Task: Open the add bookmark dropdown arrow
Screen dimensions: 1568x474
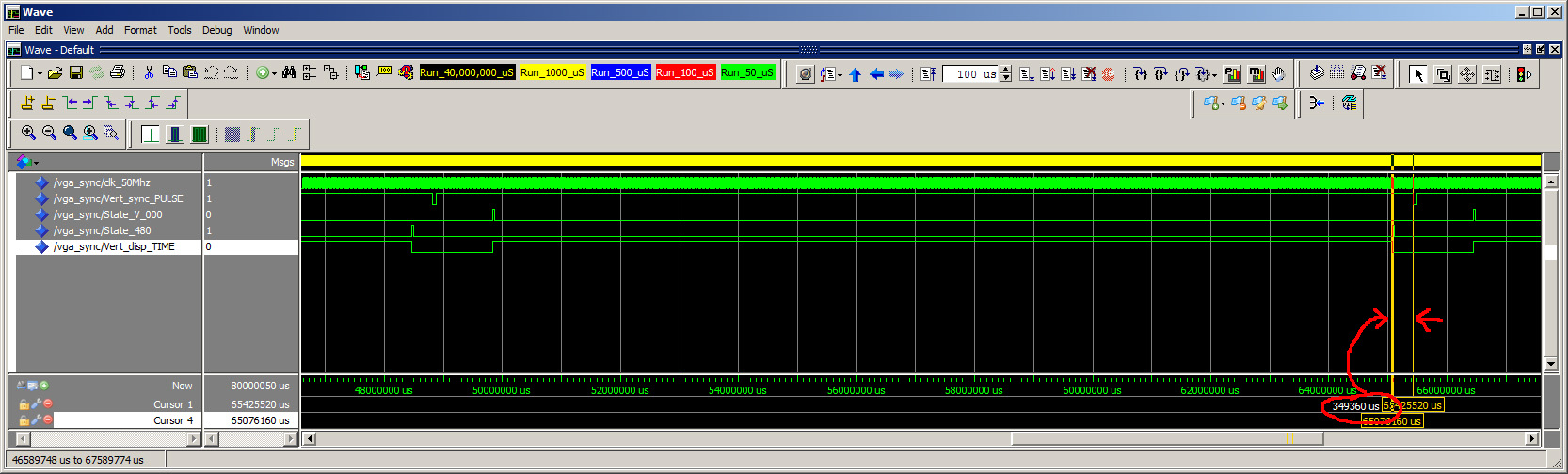Action: (x=1223, y=104)
